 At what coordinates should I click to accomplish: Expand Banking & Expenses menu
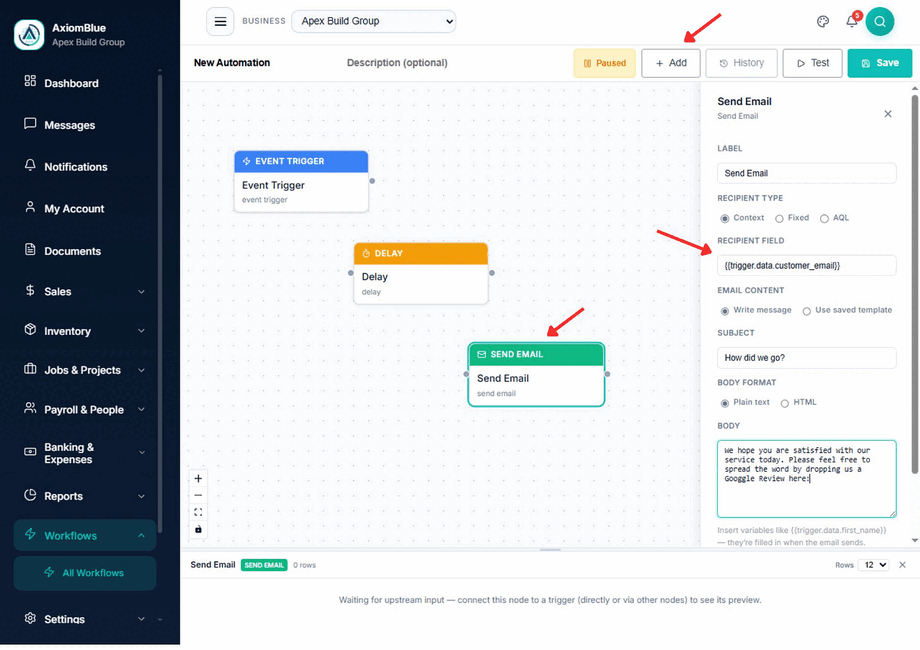coord(141,453)
